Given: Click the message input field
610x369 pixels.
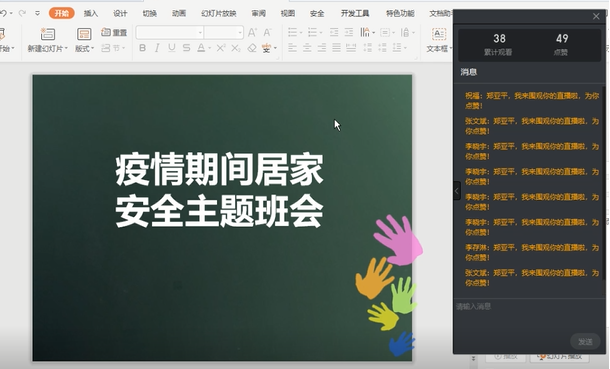Looking at the screenshot, I should tap(529, 316).
